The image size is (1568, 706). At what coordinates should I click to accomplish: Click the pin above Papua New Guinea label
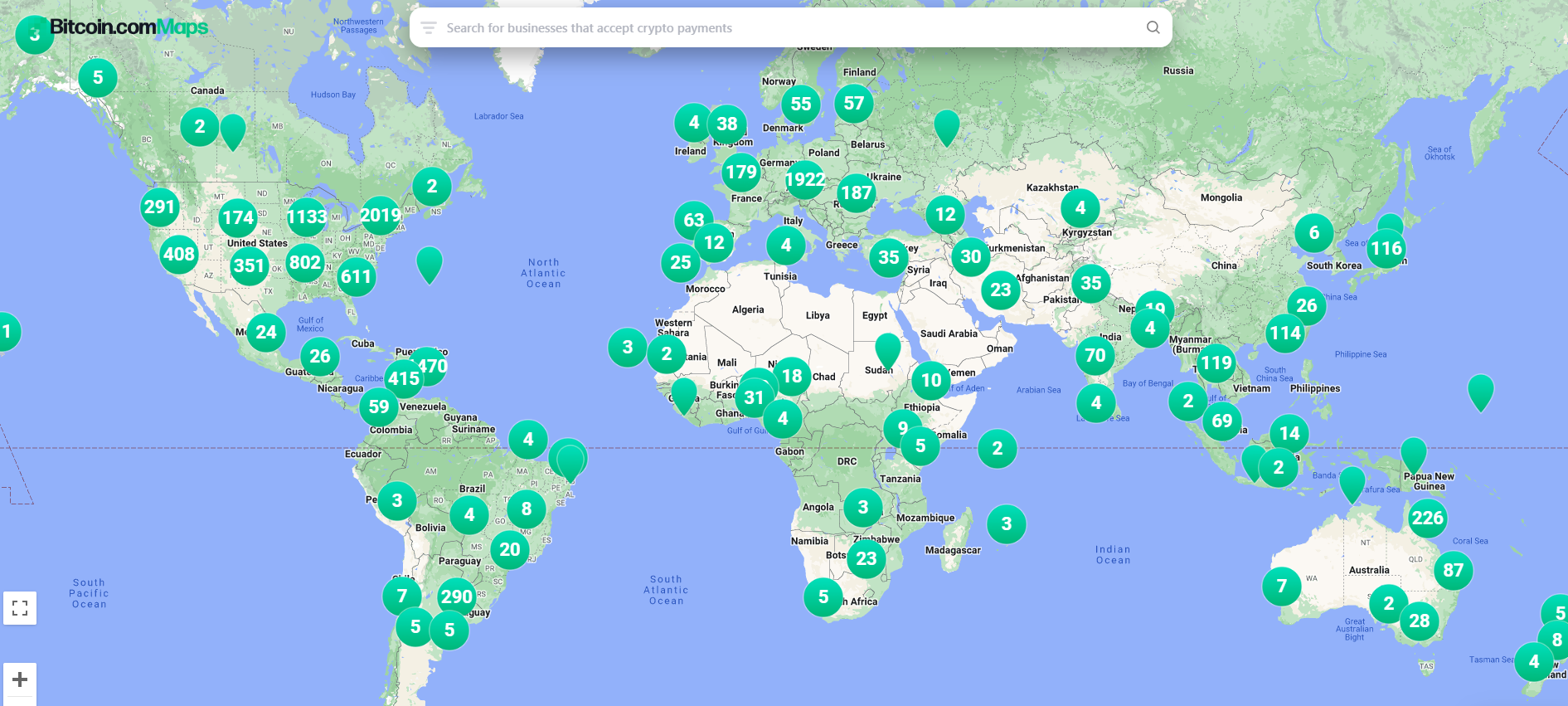[x=1414, y=455]
